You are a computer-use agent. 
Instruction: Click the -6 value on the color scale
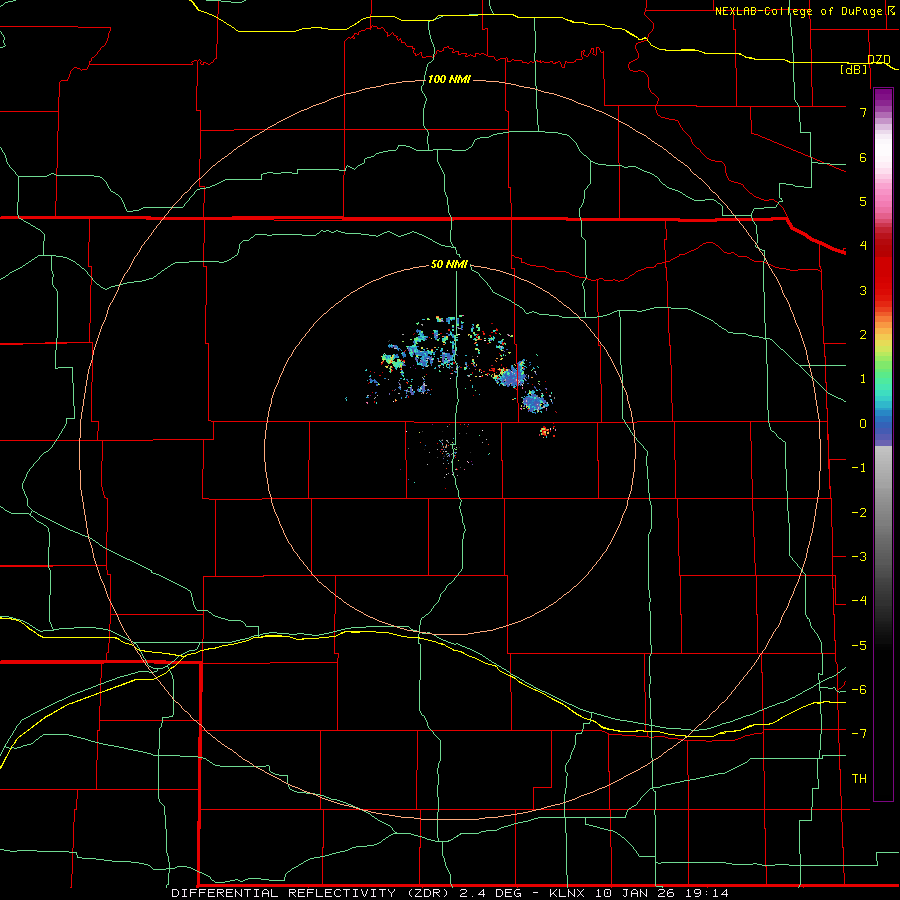pyautogui.click(x=859, y=690)
